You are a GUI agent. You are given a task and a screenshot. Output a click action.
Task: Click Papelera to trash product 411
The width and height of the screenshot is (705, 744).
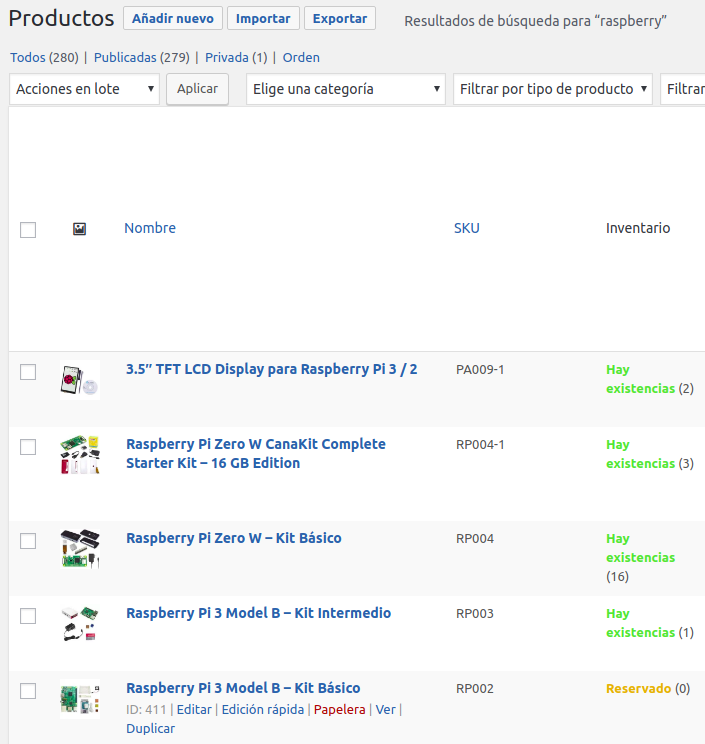340,709
